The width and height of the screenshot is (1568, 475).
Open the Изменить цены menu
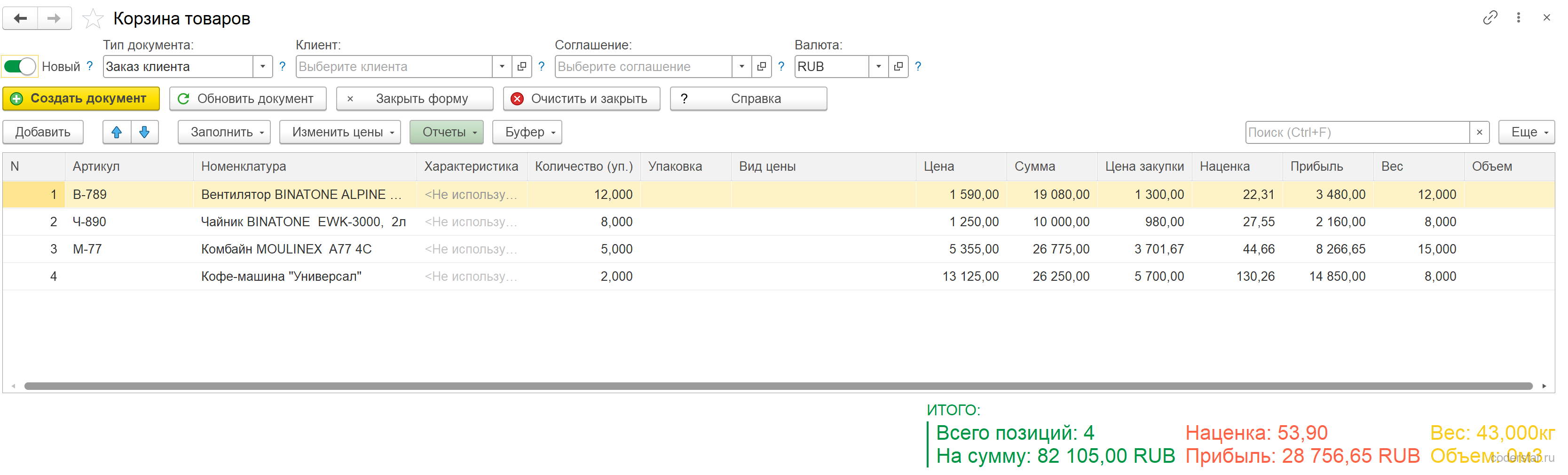coord(339,132)
